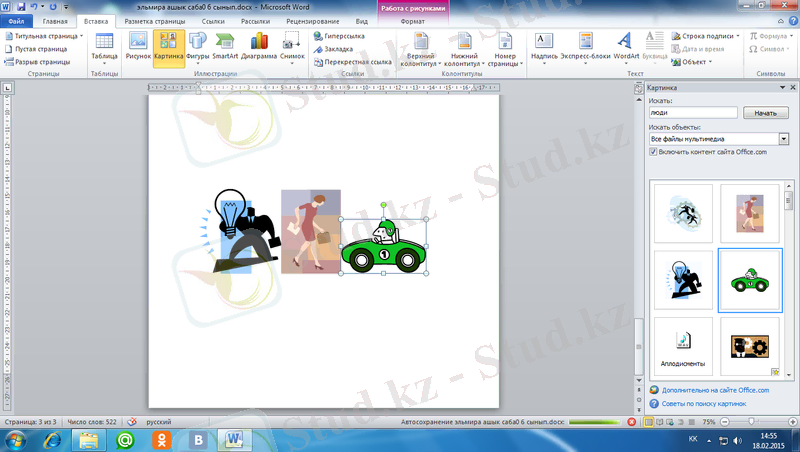This screenshot has height=452, width=800.
Task: Switch to the Главная tab
Action: pos(56,20)
